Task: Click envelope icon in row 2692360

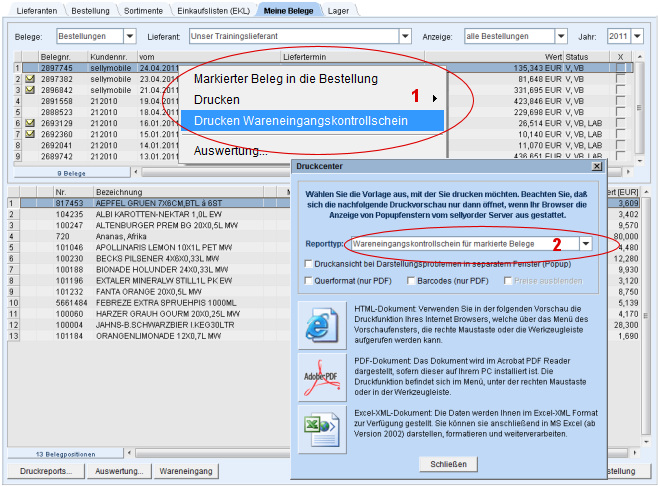Action: pyautogui.click(x=30, y=134)
